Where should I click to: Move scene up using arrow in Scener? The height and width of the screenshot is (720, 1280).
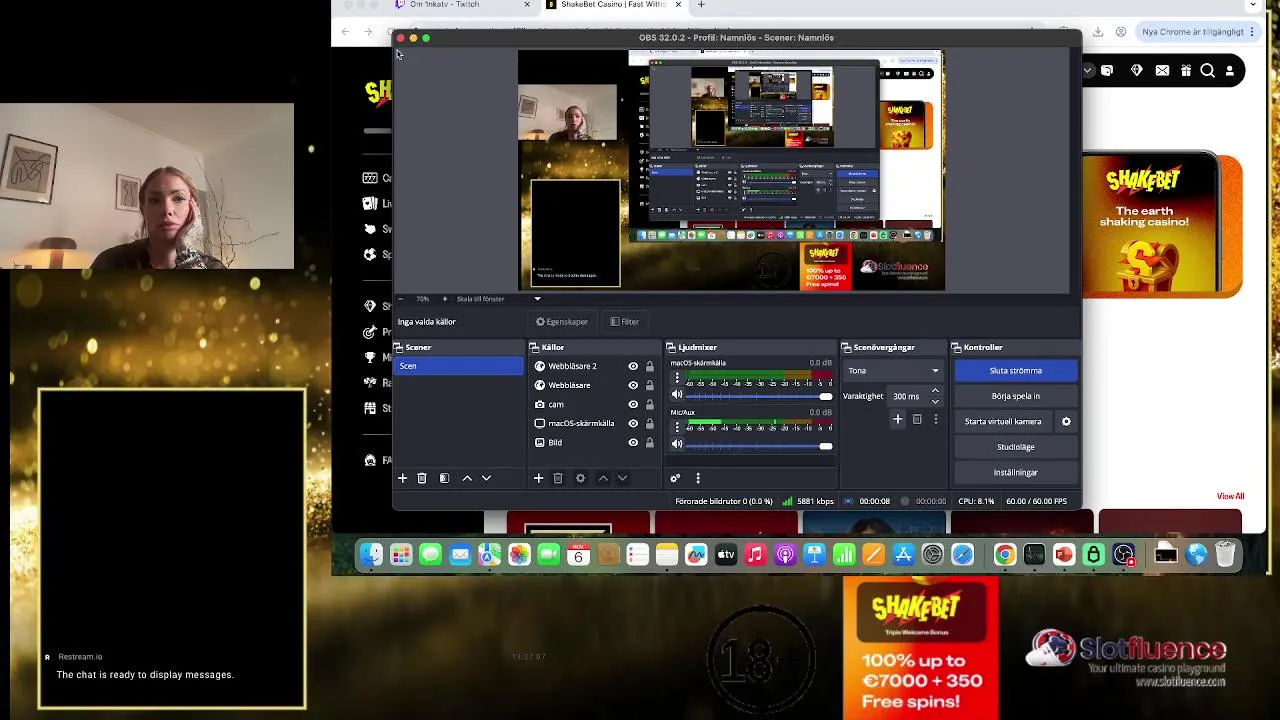click(467, 478)
